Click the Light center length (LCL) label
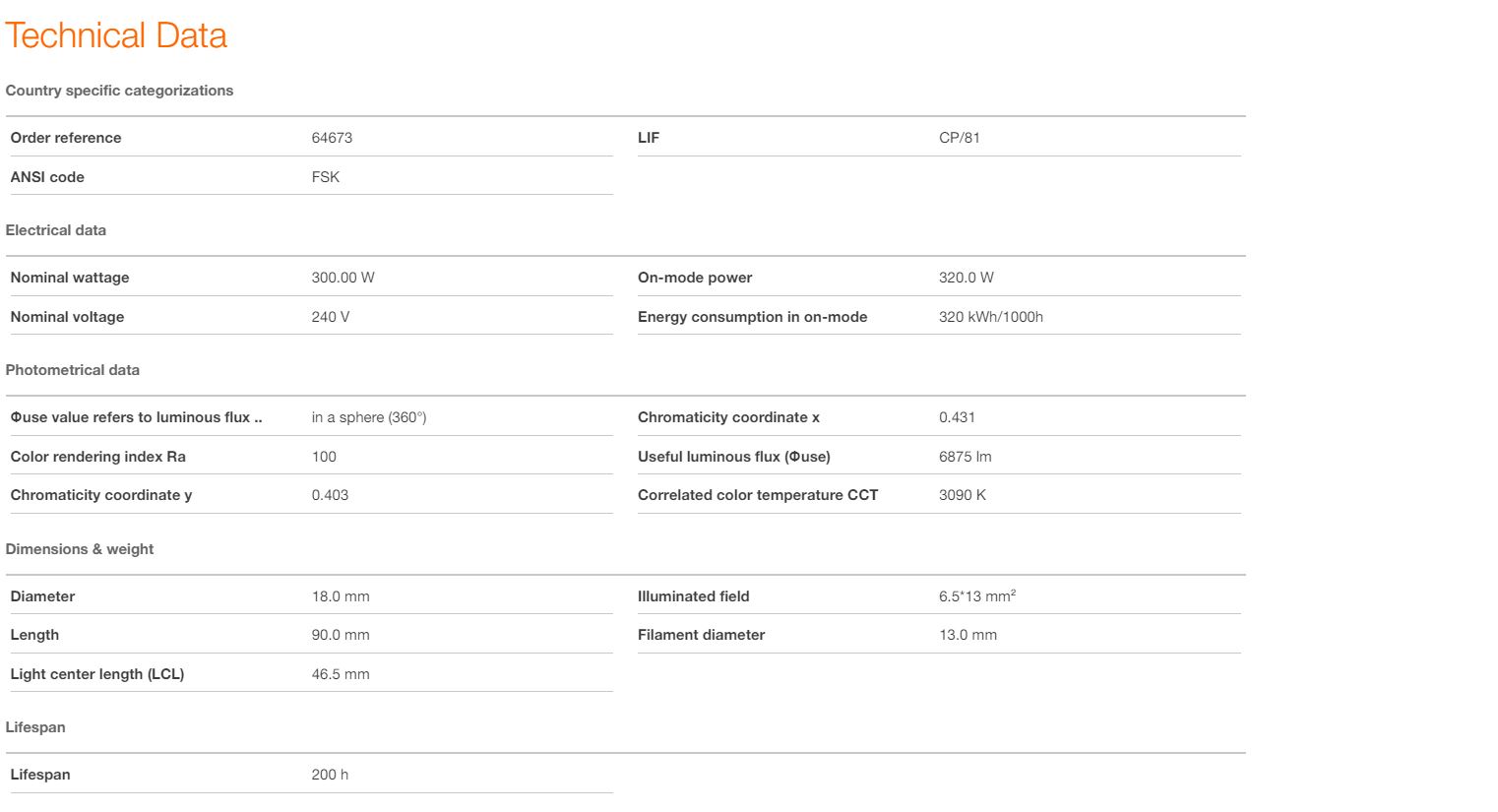1498x812 pixels. coord(97,674)
